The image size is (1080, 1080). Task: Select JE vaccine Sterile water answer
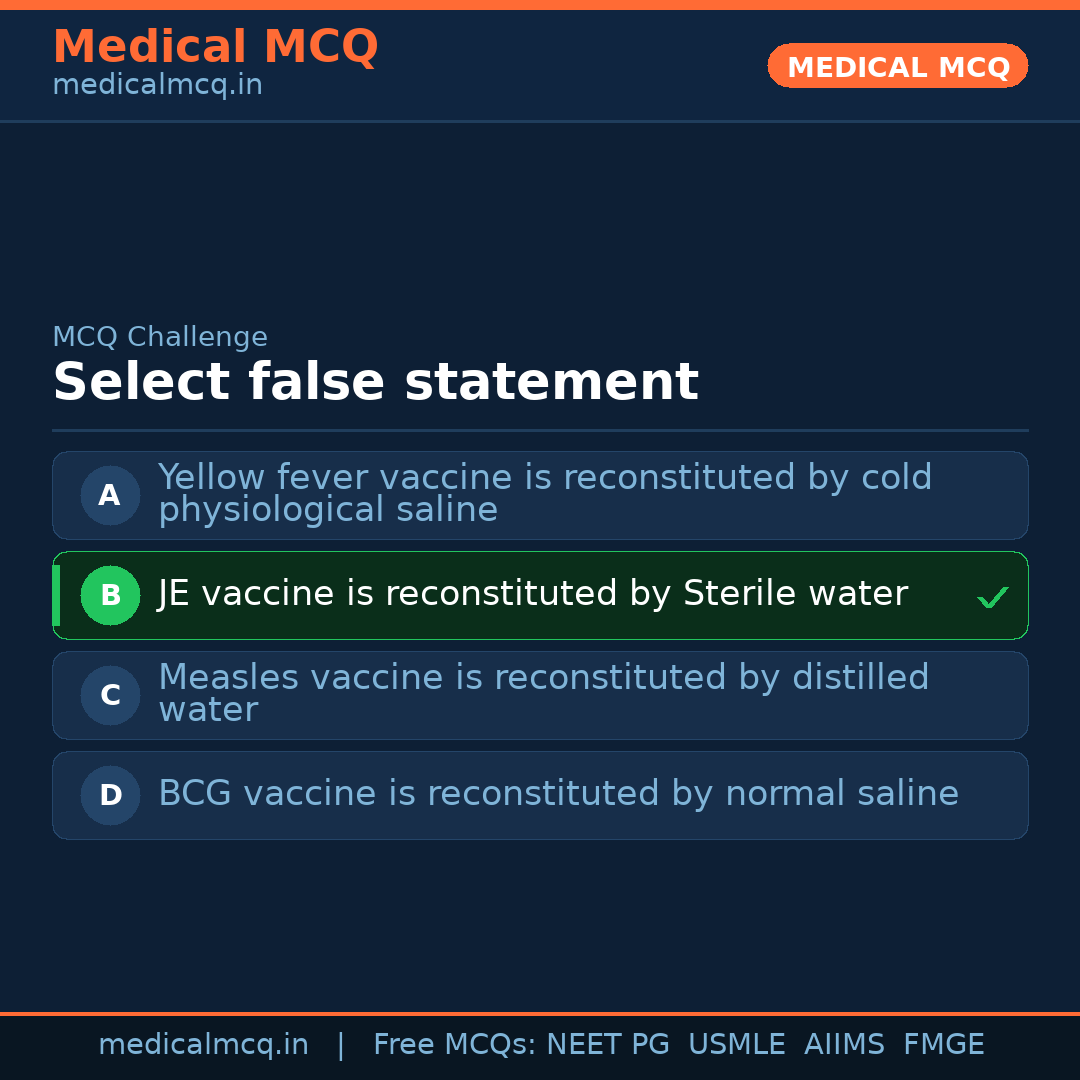tap(532, 594)
